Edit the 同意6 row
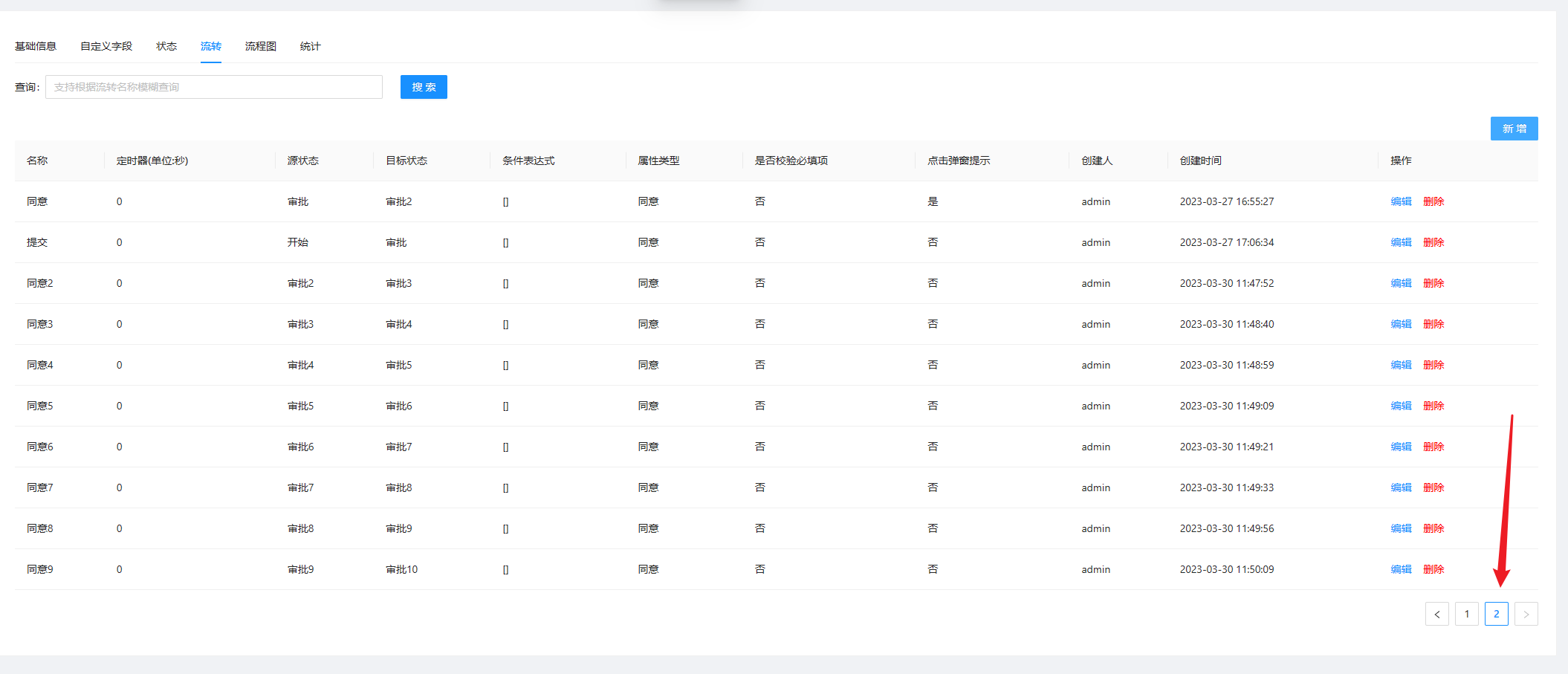The image size is (1568, 674). (x=1401, y=447)
